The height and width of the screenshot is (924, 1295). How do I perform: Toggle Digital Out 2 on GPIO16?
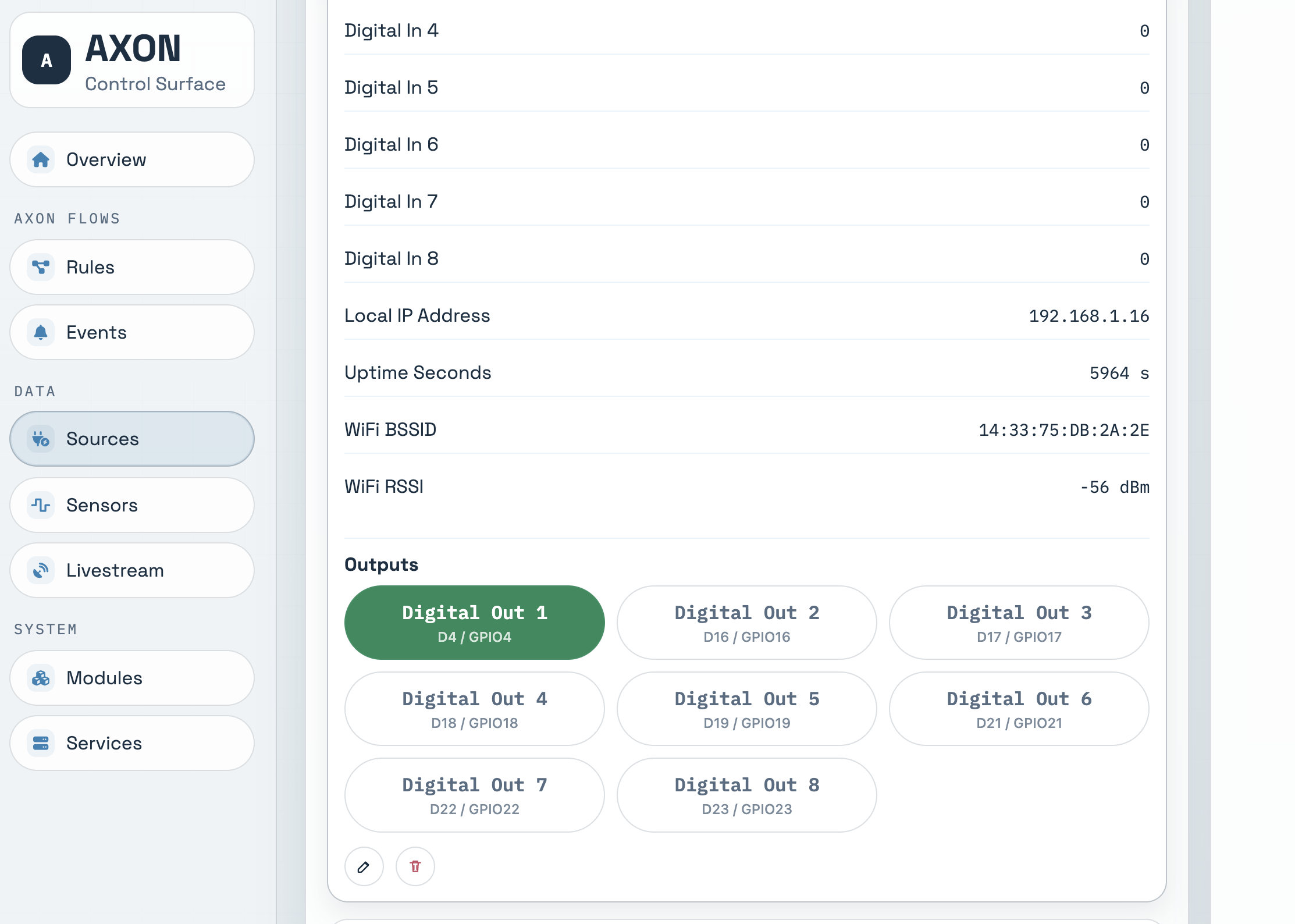pyautogui.click(x=747, y=623)
